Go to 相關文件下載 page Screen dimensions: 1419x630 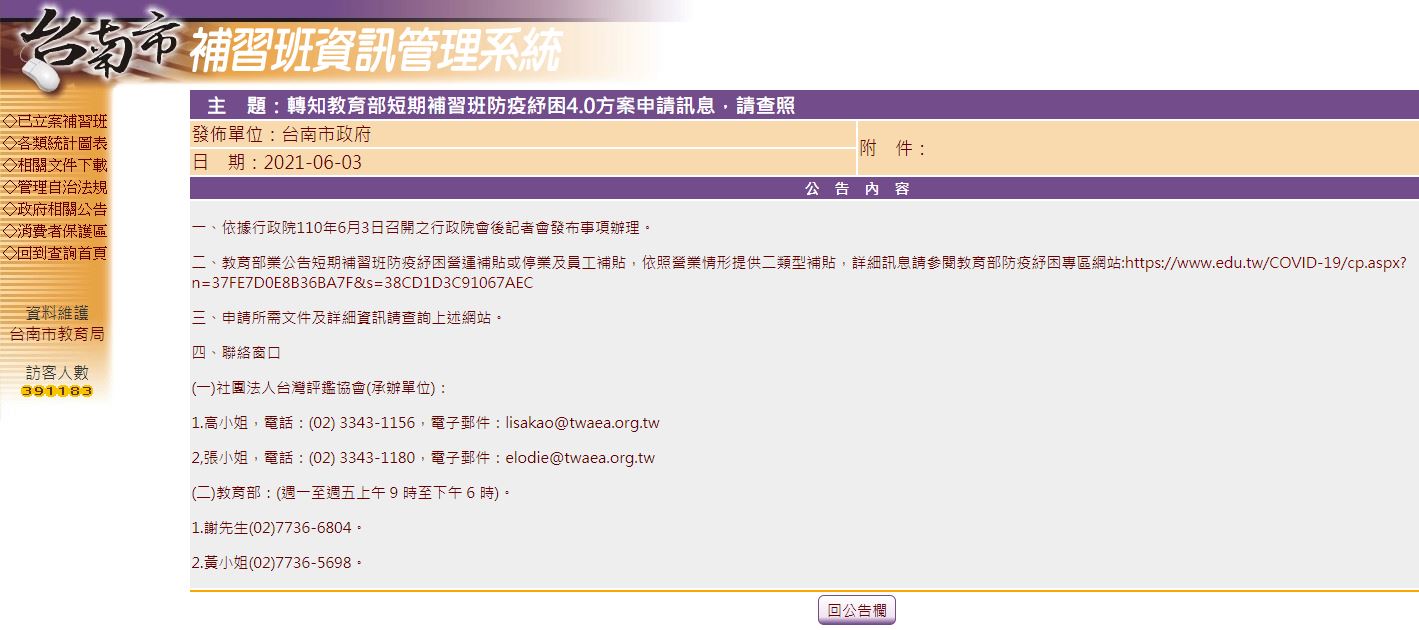[56, 166]
